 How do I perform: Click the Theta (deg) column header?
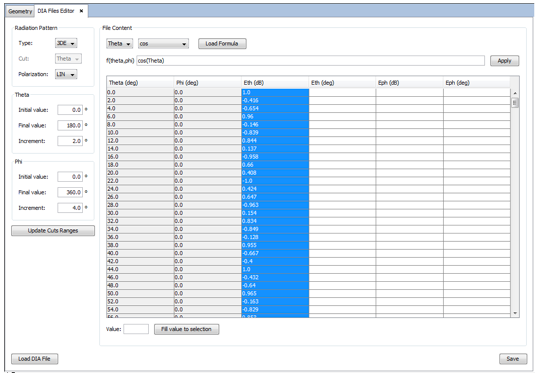pyautogui.click(x=140, y=83)
